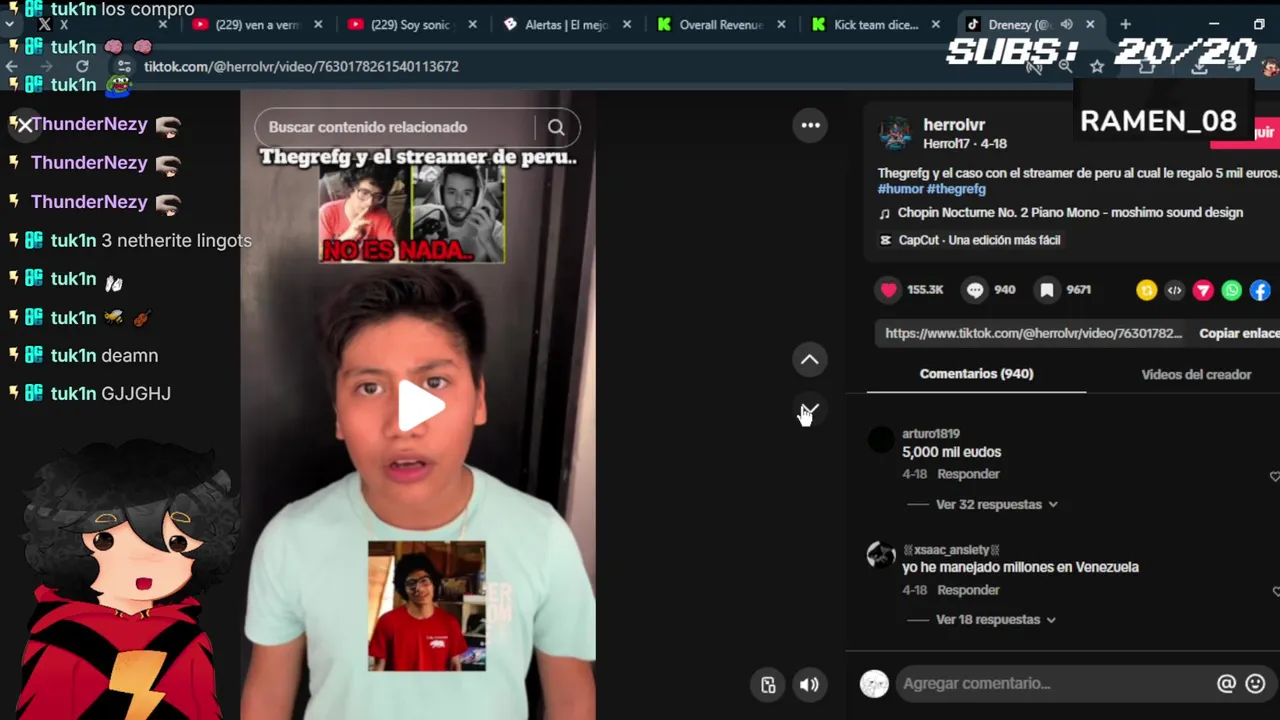Image resolution: width=1280 pixels, height=720 pixels.
Task: Mute the Drenezy tab audio icon
Action: [x=1066, y=25]
